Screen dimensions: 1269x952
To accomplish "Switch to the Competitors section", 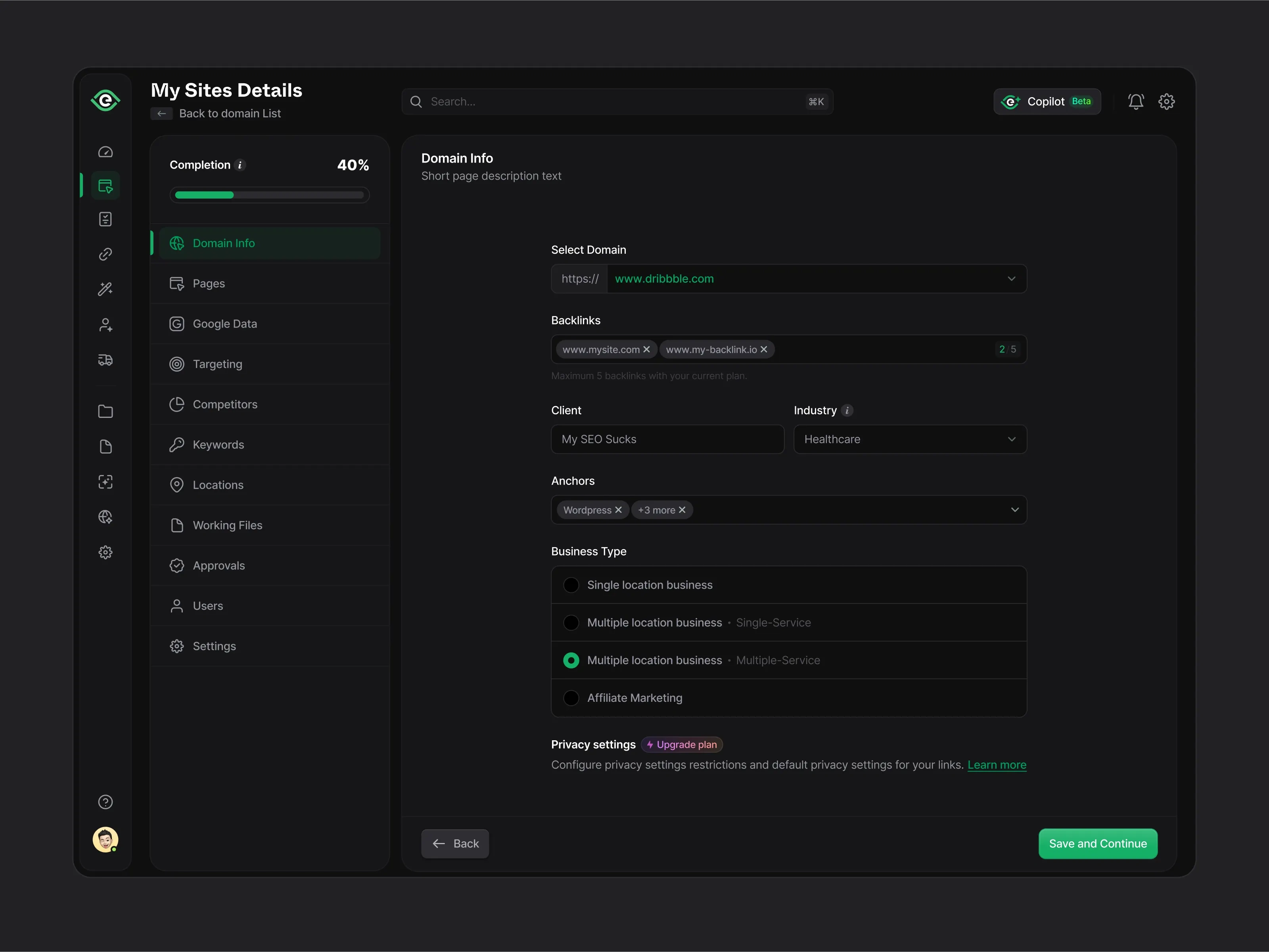I will coord(225,404).
